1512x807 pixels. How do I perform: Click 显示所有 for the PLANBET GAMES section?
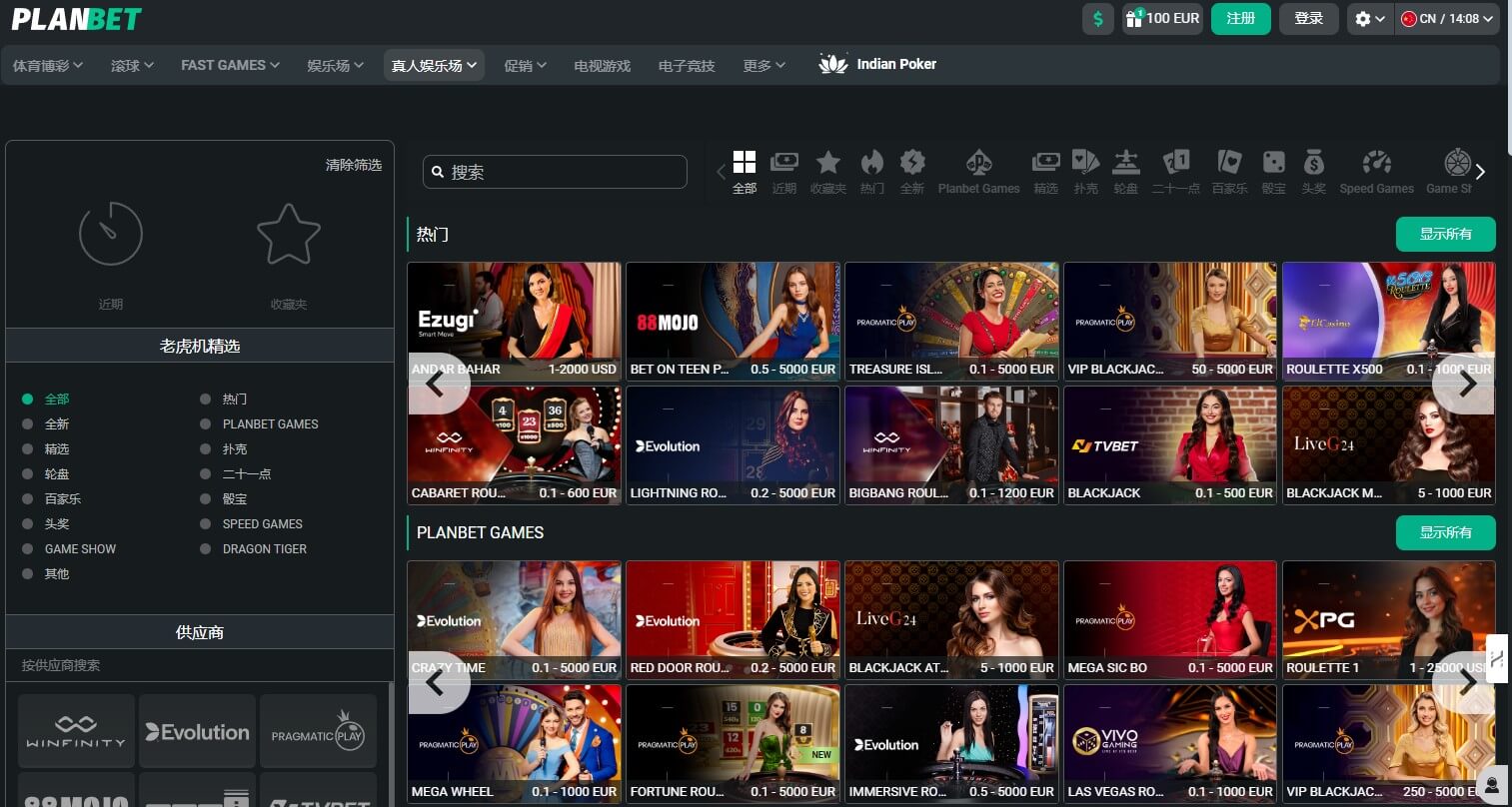(1445, 532)
